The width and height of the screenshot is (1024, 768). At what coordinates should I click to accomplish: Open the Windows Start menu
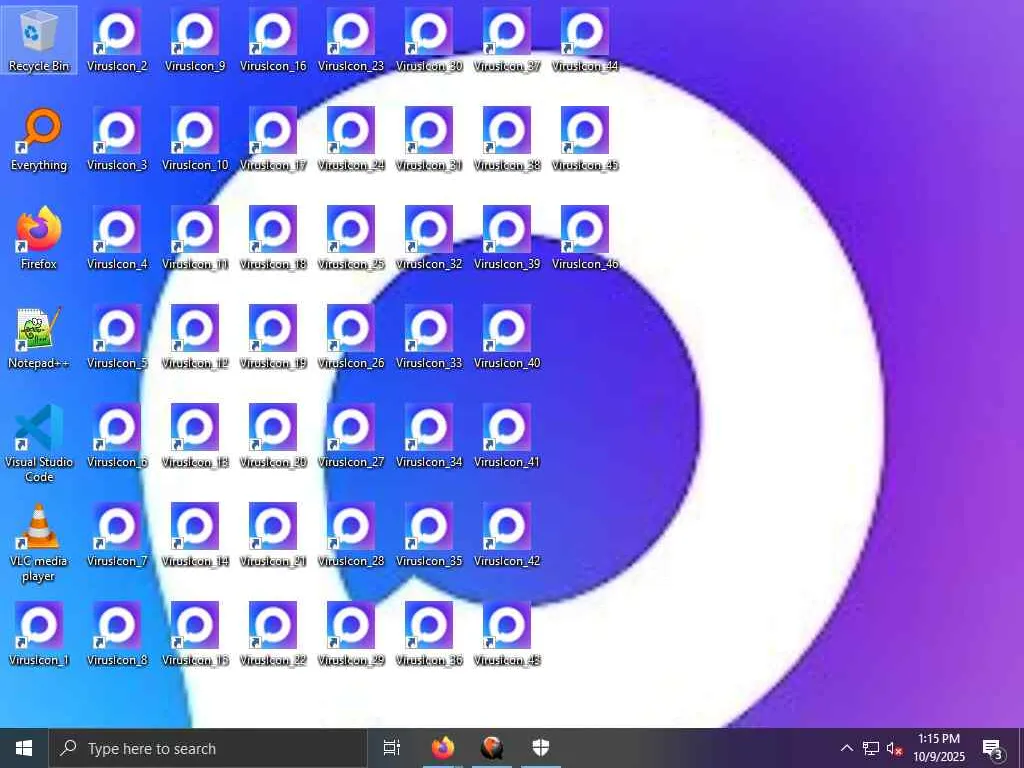point(24,748)
